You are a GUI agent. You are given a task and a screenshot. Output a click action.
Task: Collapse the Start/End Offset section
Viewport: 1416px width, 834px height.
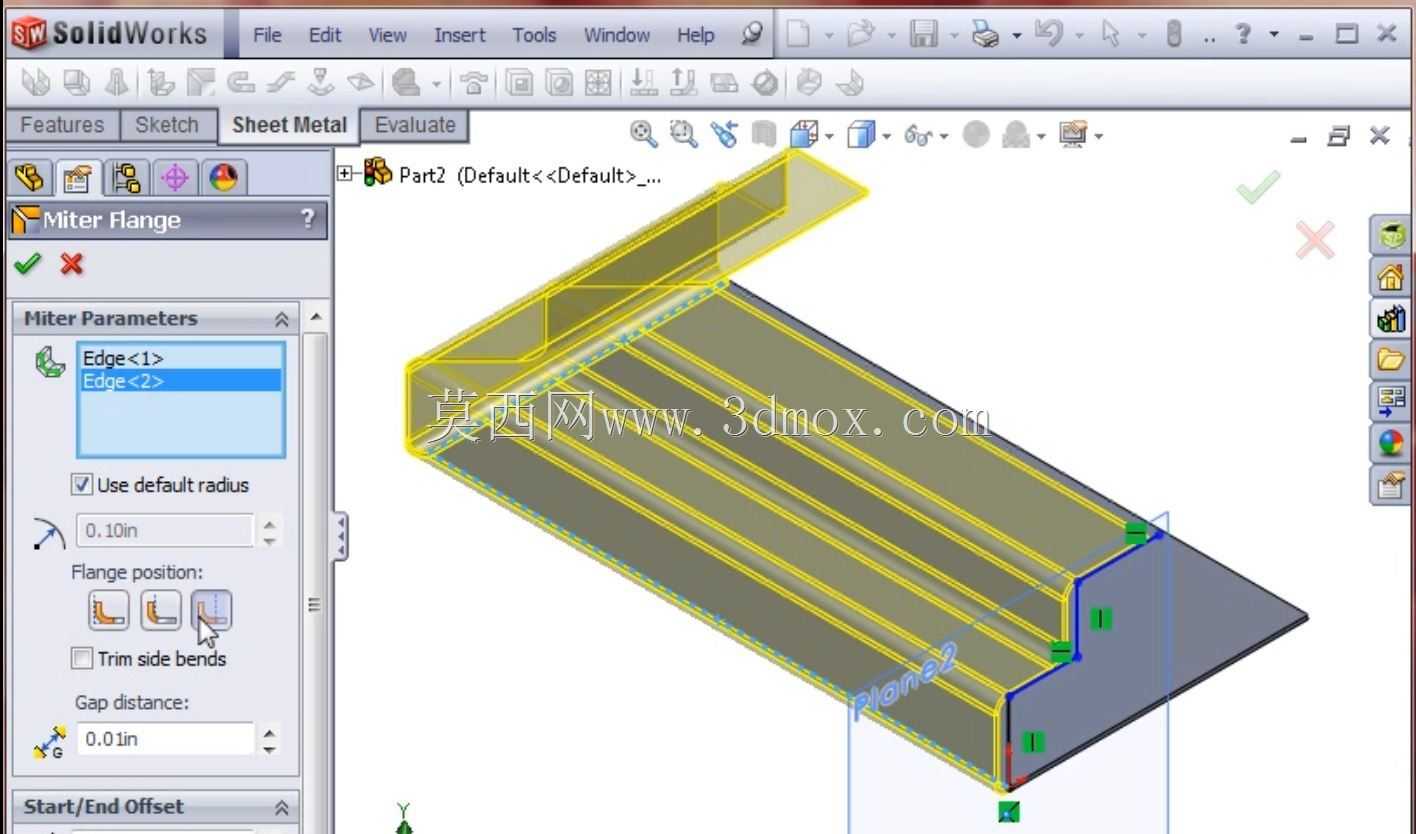[x=282, y=807]
